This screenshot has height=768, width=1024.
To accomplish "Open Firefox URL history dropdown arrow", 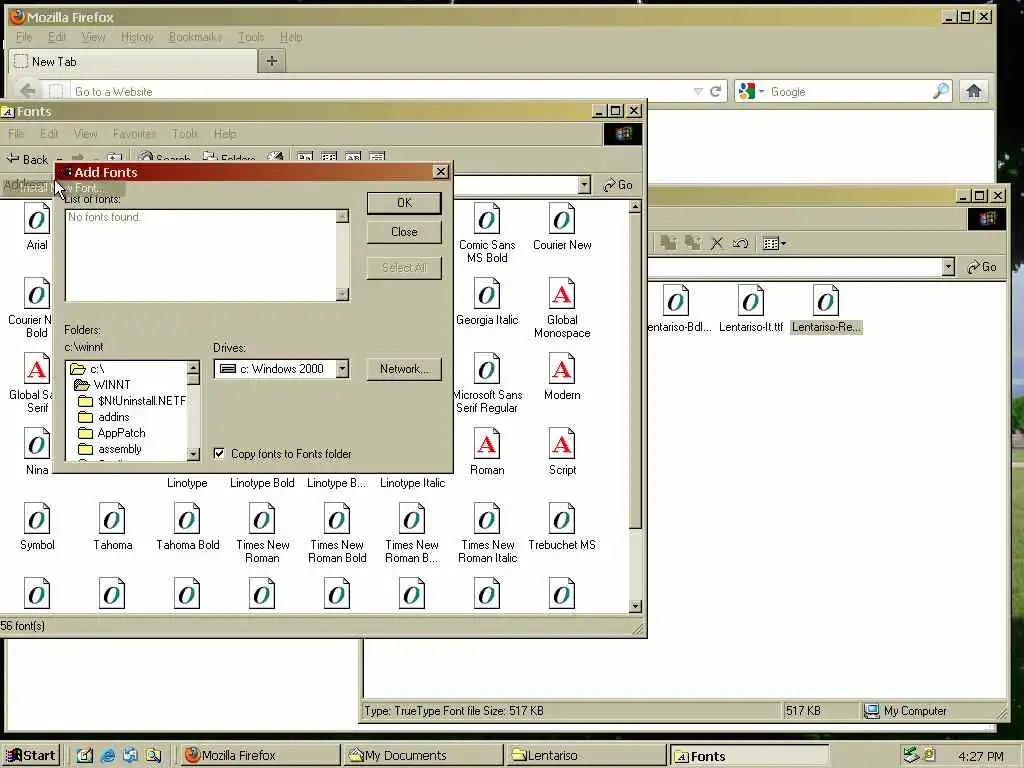I will pyautogui.click(x=698, y=91).
